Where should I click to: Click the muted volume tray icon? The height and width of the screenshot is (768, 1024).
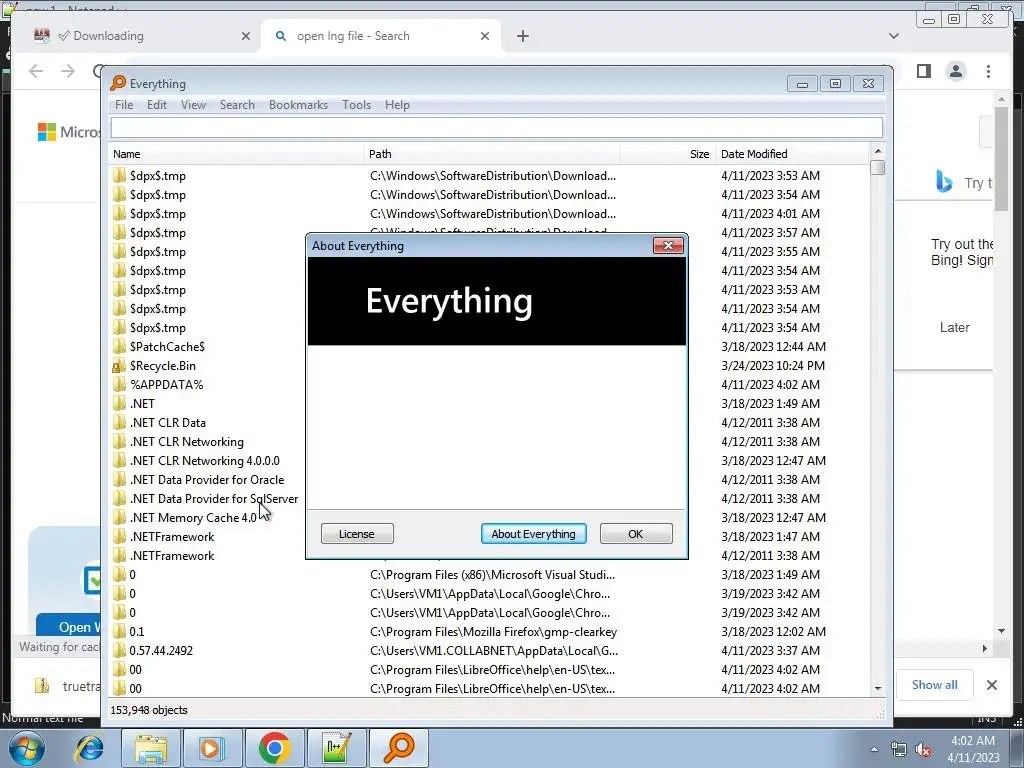923,750
